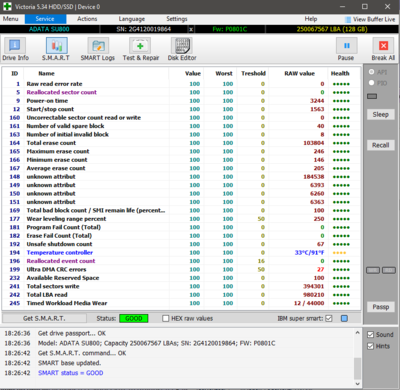Viewport: 400px width, 390px height.
Task: Select Maximum erase count row
Action: tap(181, 151)
